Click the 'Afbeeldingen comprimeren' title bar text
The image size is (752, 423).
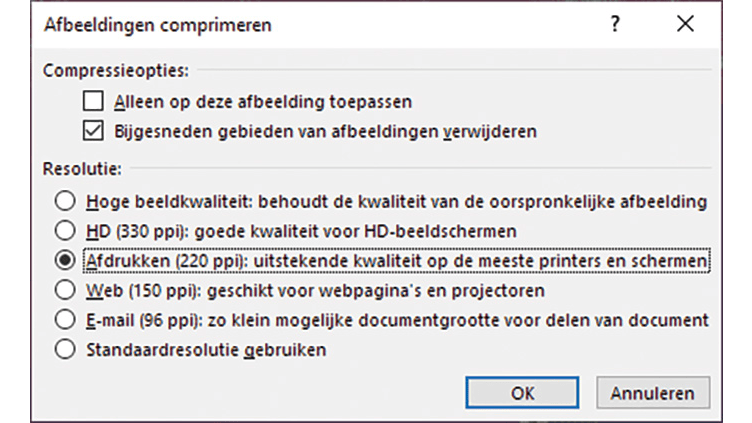click(x=157, y=25)
